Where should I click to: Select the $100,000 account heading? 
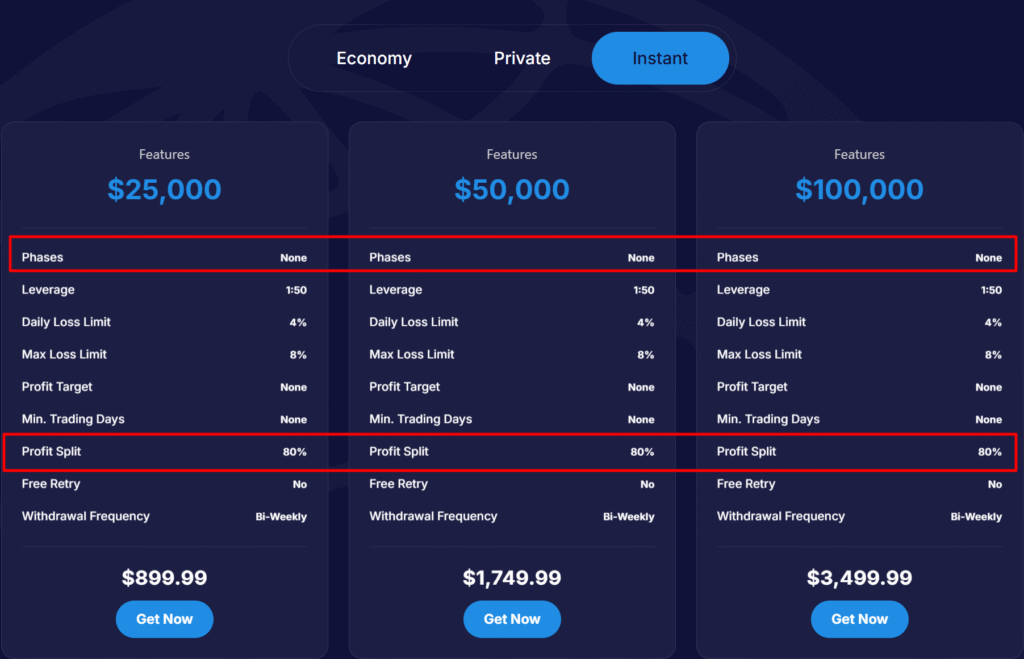[x=859, y=189]
